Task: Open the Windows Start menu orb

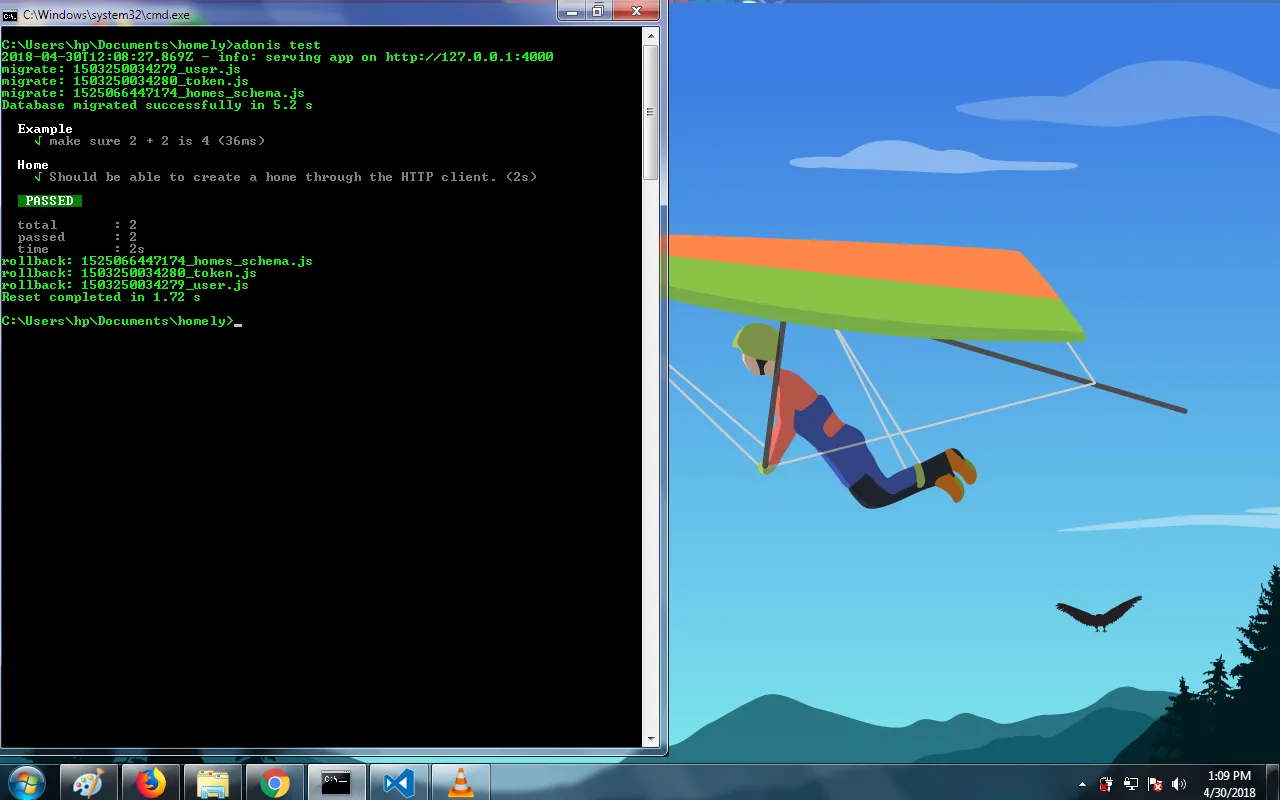Action: [28, 782]
